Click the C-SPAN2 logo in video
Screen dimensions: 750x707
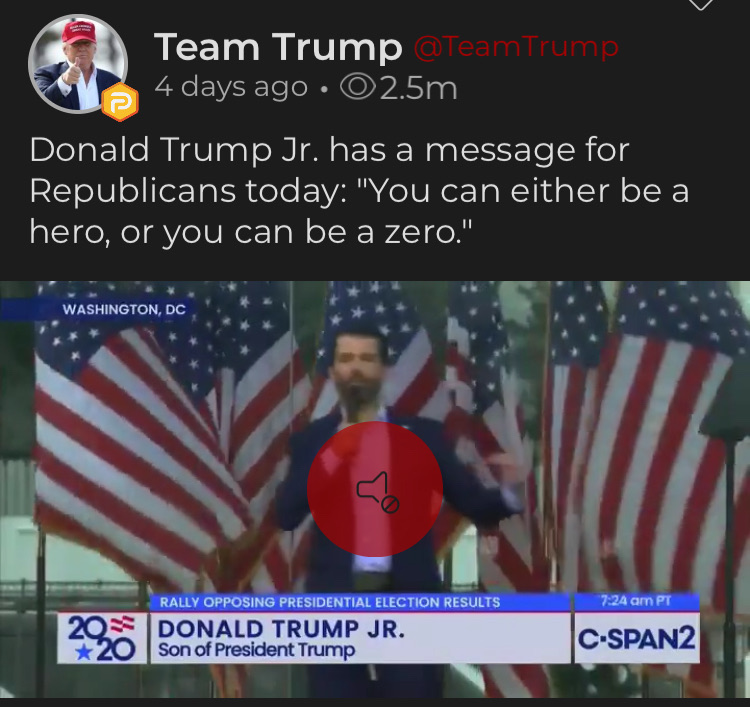pos(637,638)
